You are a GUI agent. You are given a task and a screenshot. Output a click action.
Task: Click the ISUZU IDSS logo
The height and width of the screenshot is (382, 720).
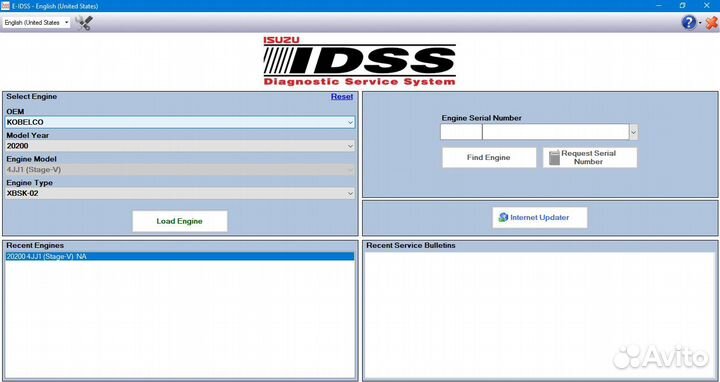360,61
